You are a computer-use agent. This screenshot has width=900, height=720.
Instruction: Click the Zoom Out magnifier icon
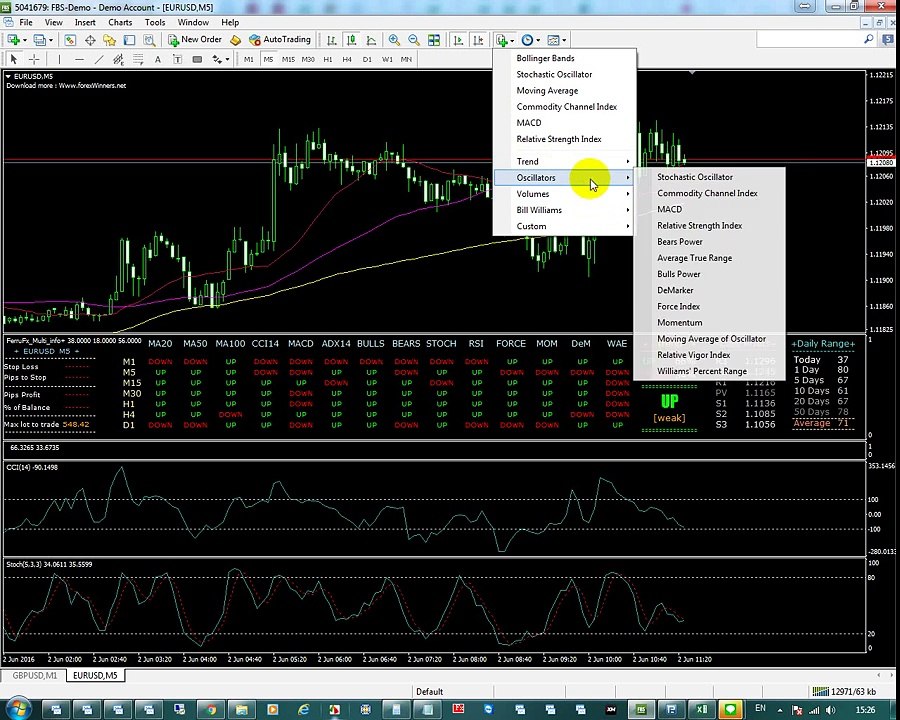click(x=413, y=40)
